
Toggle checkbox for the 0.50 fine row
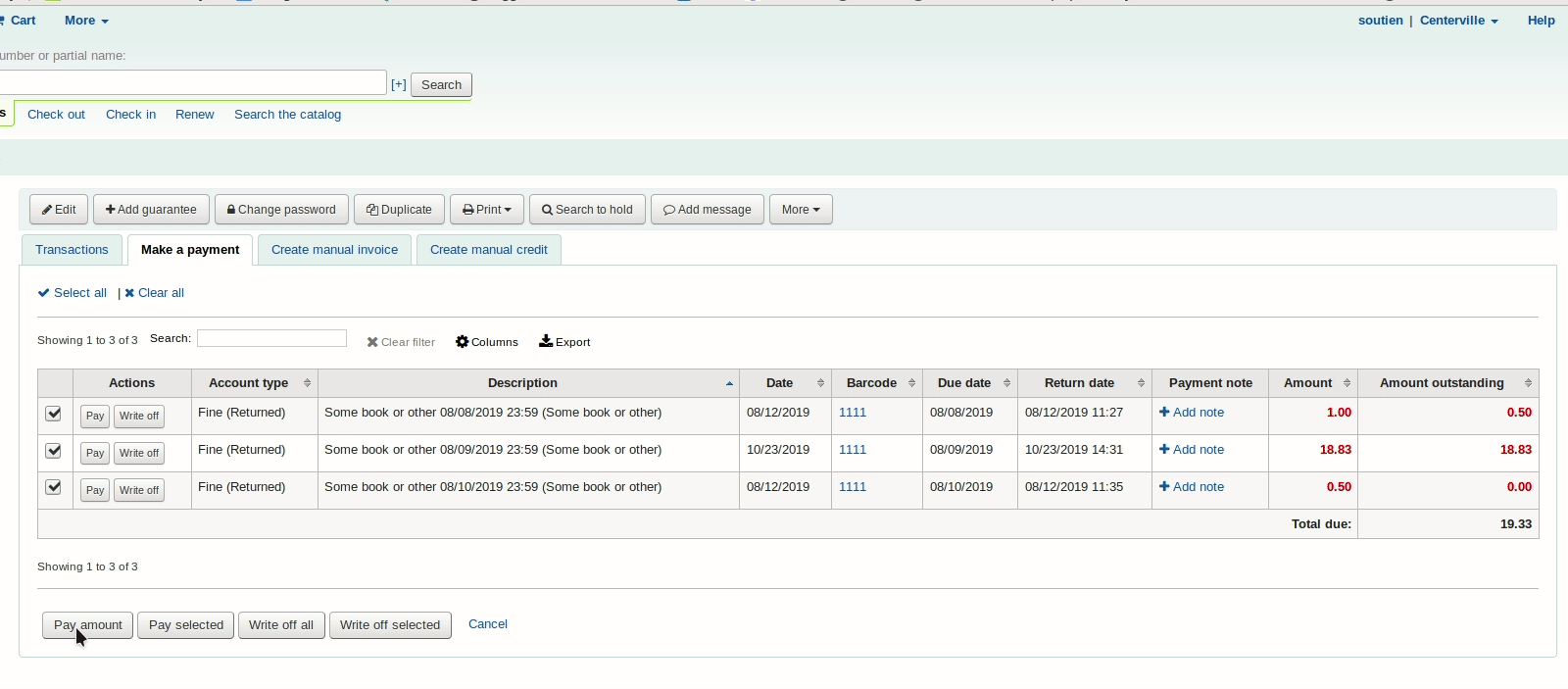[54, 488]
